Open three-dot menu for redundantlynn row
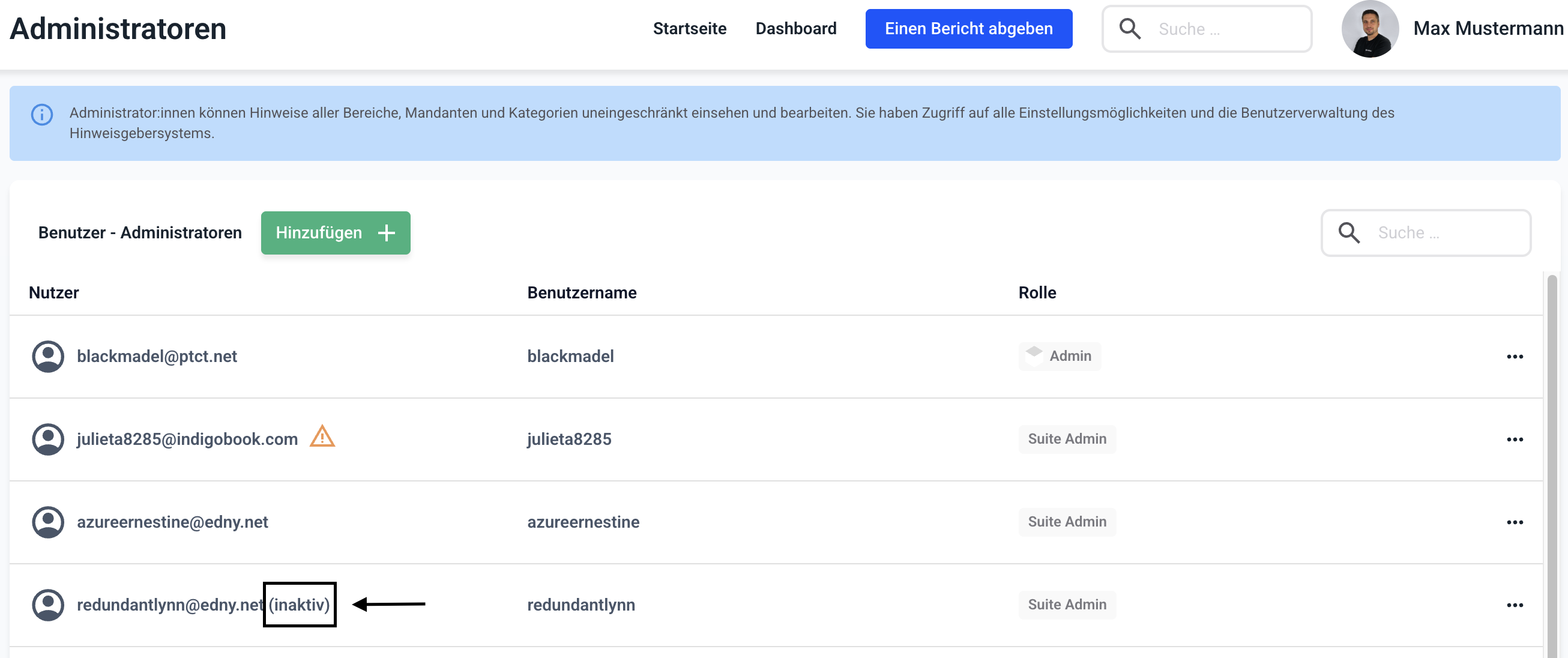Viewport: 1568px width, 658px height. (1515, 605)
